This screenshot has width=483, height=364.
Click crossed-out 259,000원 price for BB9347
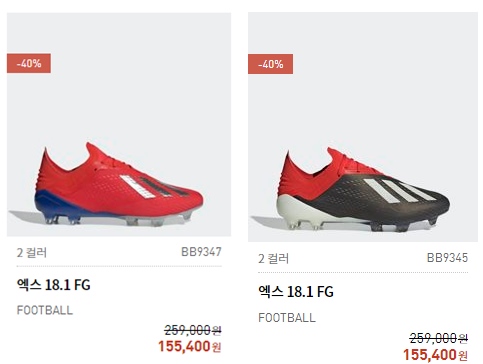(193, 330)
